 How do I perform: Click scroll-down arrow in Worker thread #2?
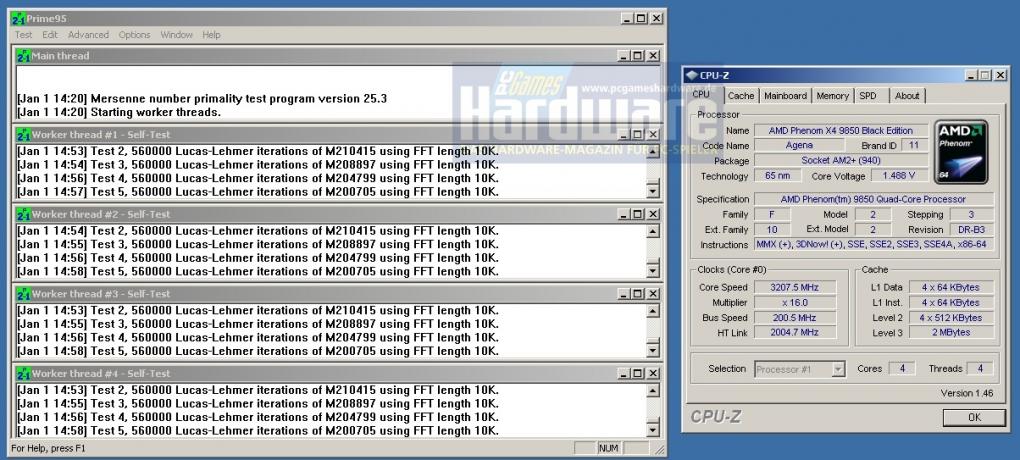pyautogui.click(x=653, y=271)
